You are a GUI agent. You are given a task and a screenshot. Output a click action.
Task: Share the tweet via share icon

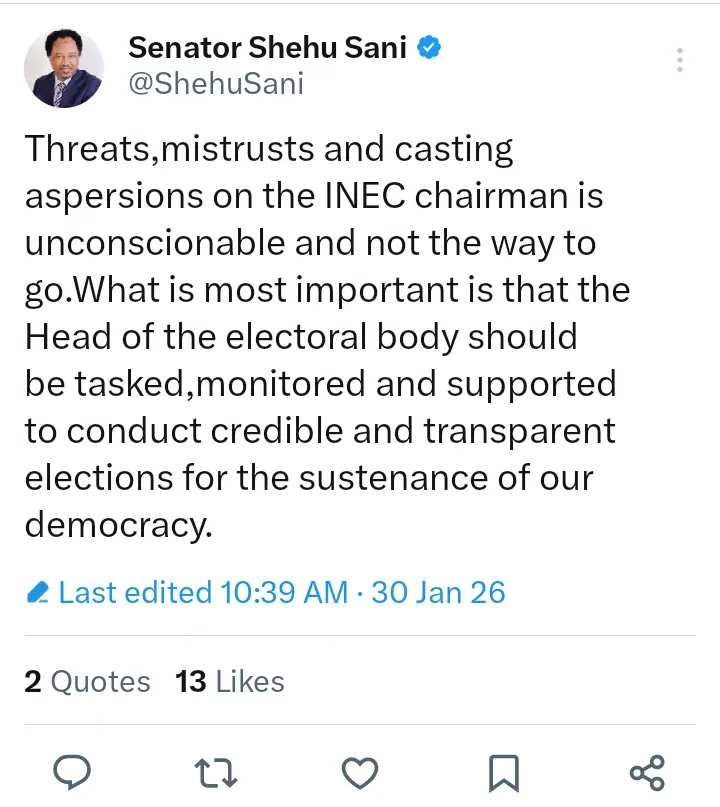[647, 772]
